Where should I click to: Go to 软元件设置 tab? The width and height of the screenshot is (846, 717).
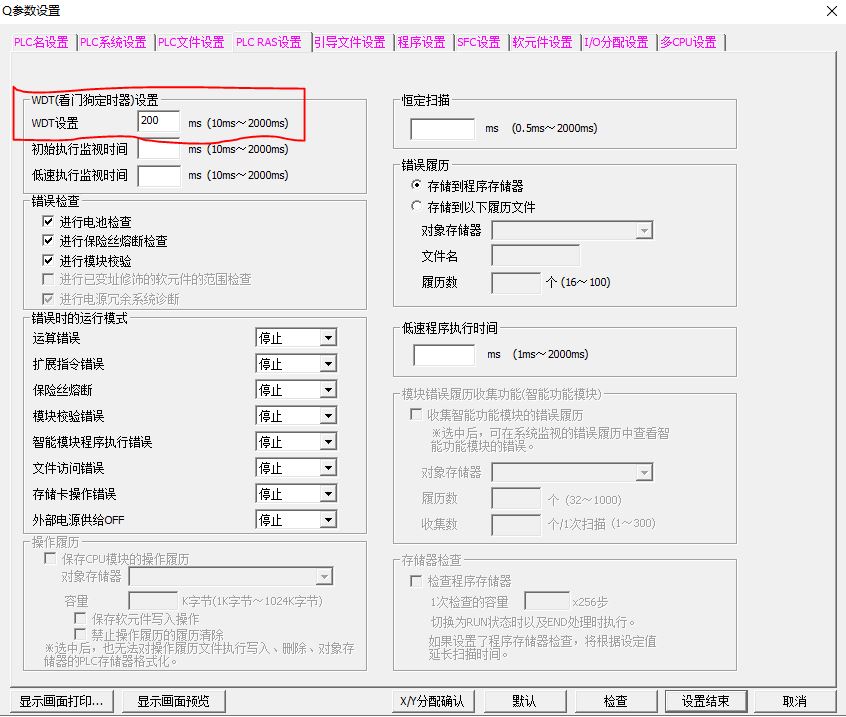(543, 42)
